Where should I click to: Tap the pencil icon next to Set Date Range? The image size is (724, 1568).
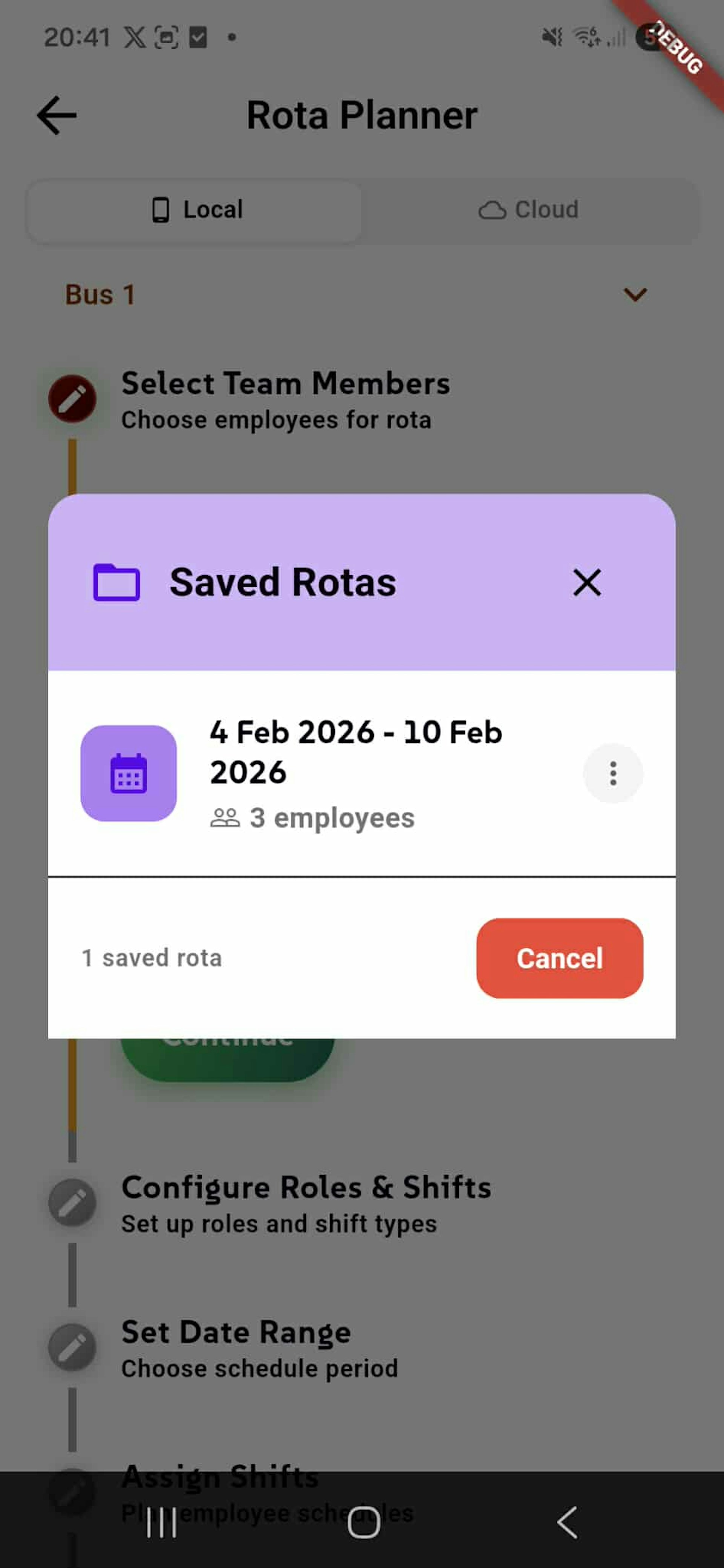click(x=72, y=1346)
